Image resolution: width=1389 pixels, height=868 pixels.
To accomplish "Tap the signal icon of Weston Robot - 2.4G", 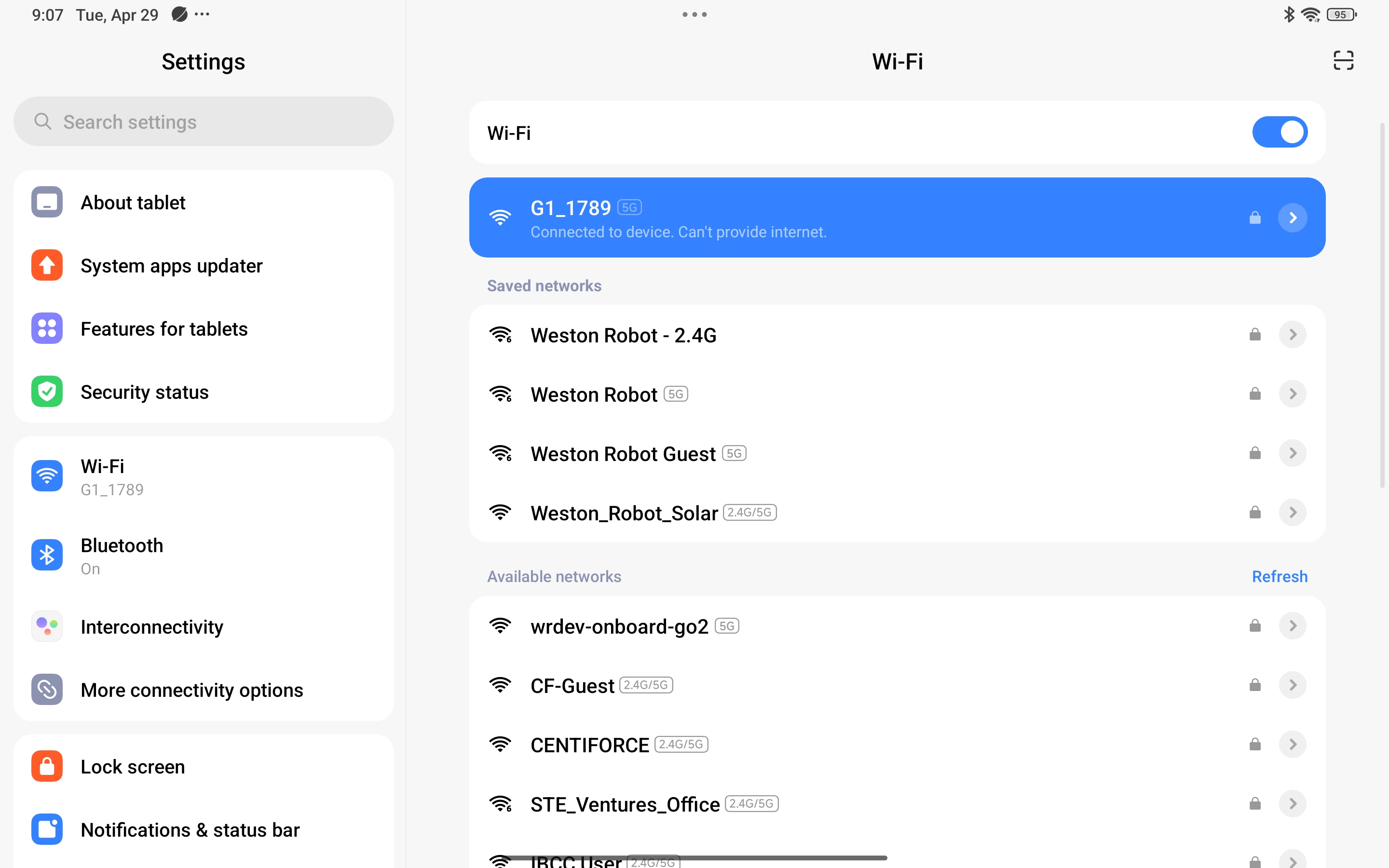I will coord(501,335).
